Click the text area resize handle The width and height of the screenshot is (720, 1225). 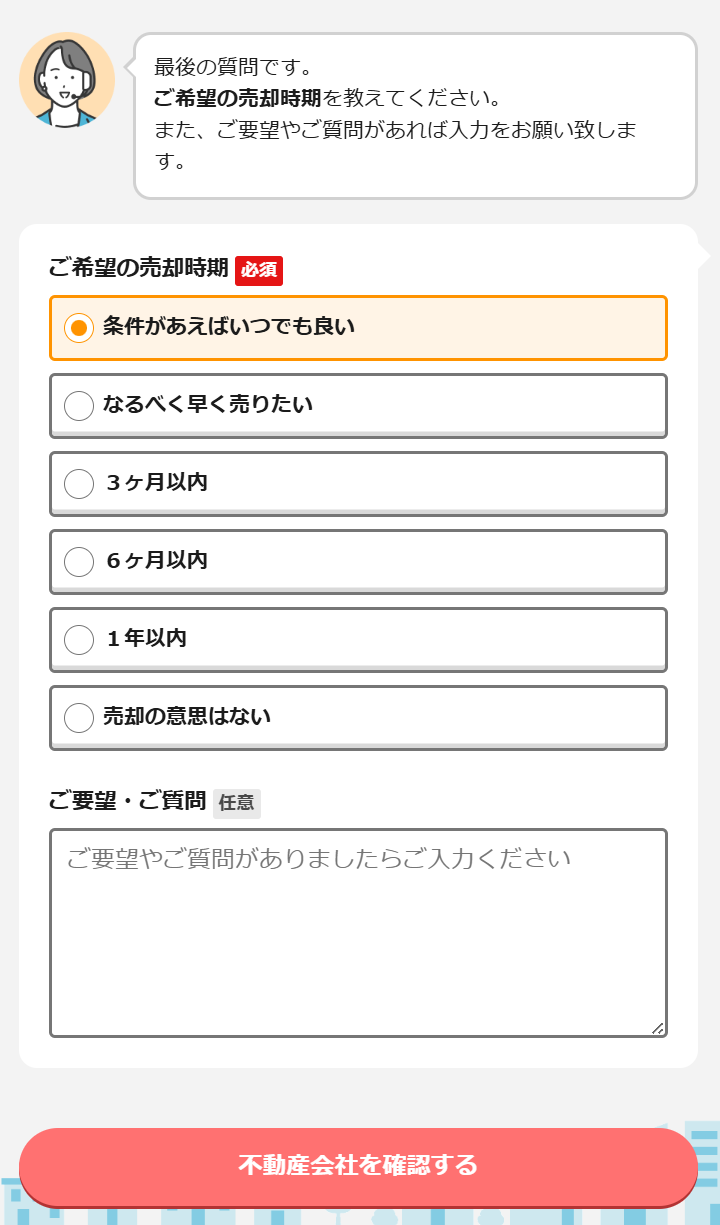click(657, 1028)
